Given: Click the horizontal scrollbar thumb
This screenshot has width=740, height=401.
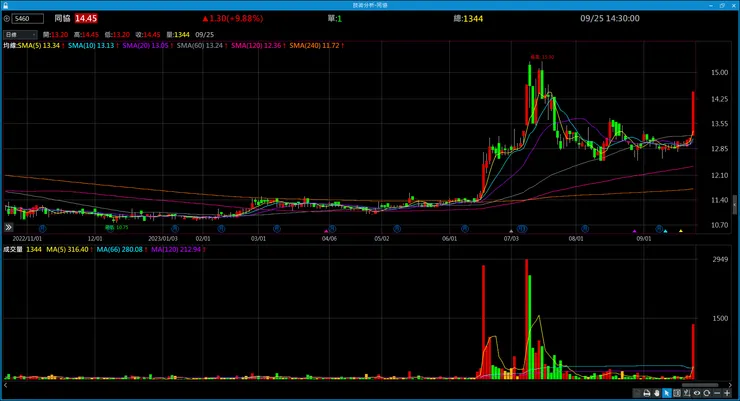Looking at the screenshot, I should coord(700,385).
